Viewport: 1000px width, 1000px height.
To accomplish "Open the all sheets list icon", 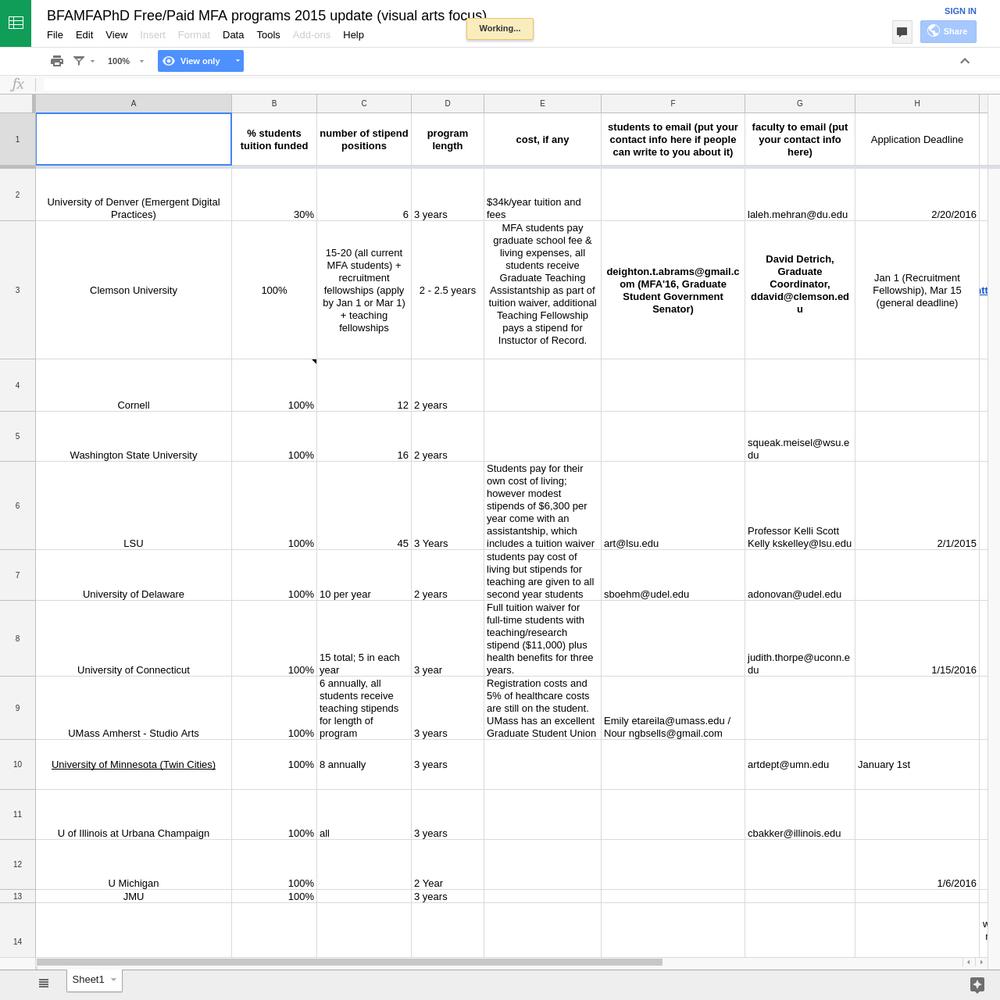I will point(43,983).
